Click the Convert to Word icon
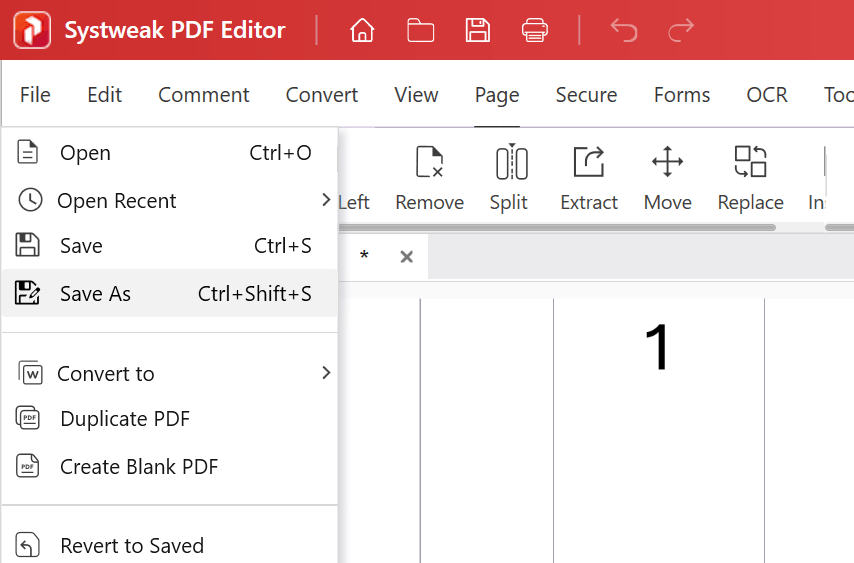The image size is (854, 563). tap(30, 373)
